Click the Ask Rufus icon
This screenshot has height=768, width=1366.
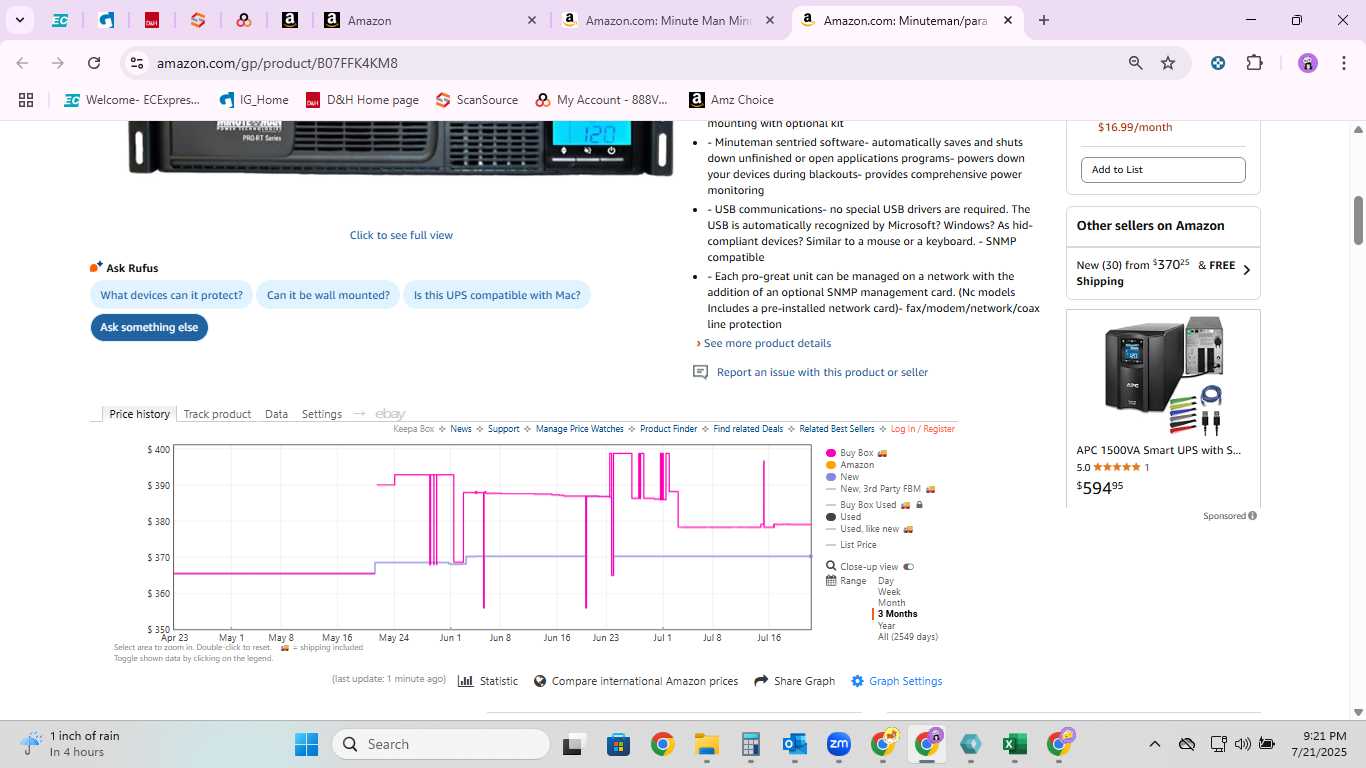point(96,267)
